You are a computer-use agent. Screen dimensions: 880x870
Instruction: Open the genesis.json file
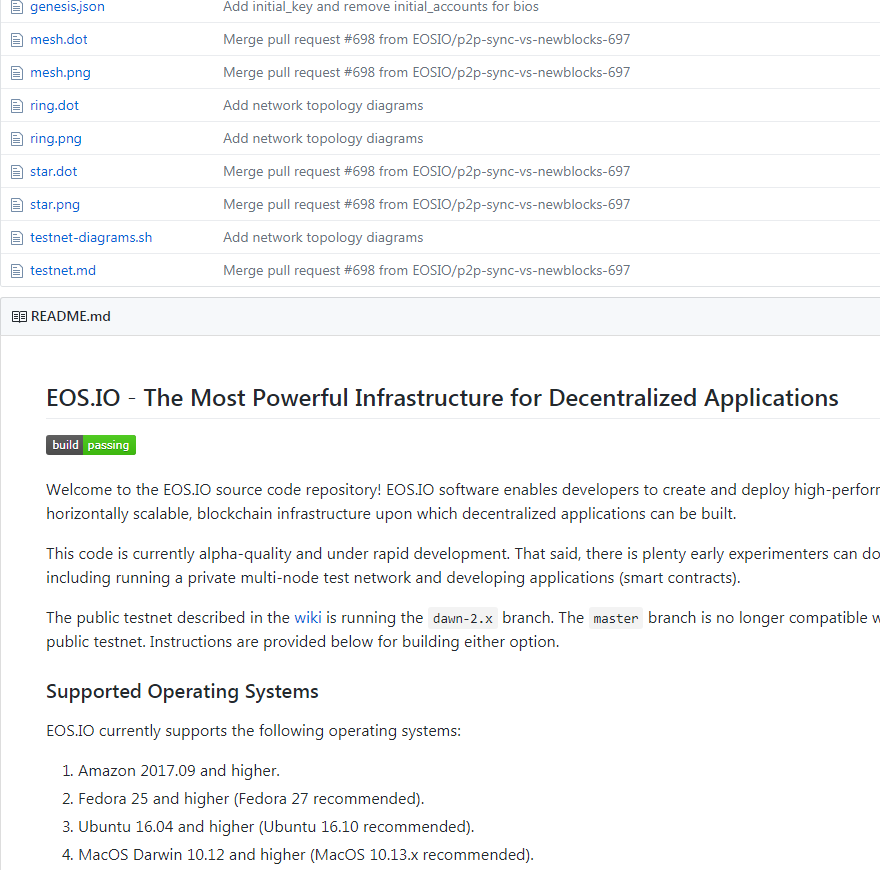click(67, 7)
